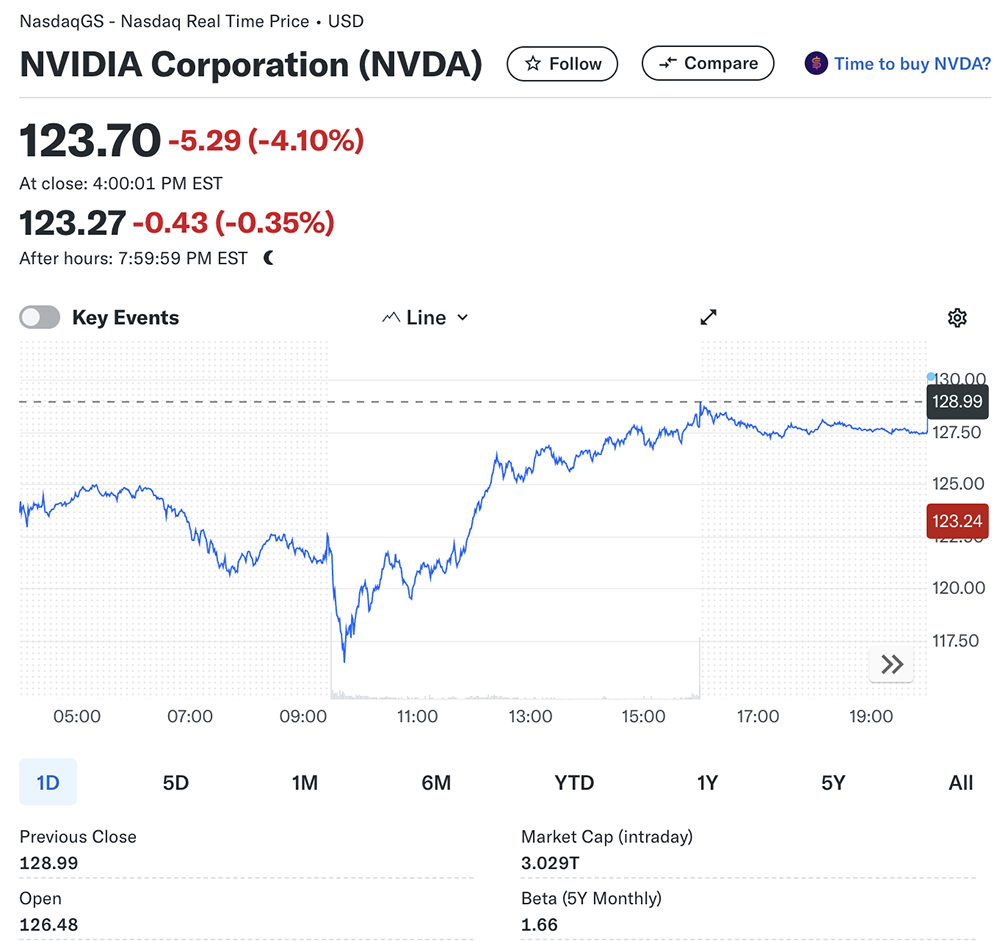Select the 1M range tab
Screen dimensions: 1000x941
pyautogui.click(x=305, y=783)
